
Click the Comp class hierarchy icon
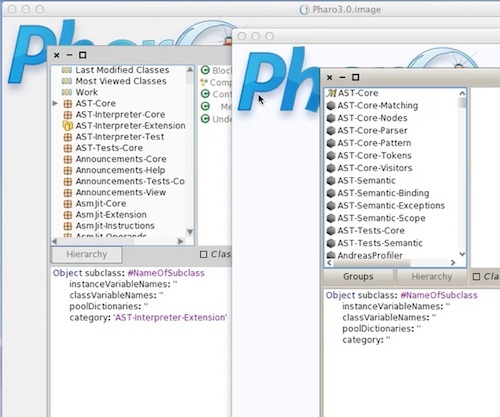tap(204, 82)
